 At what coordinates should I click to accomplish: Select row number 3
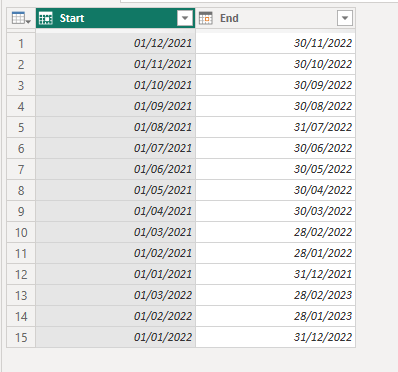[21, 85]
